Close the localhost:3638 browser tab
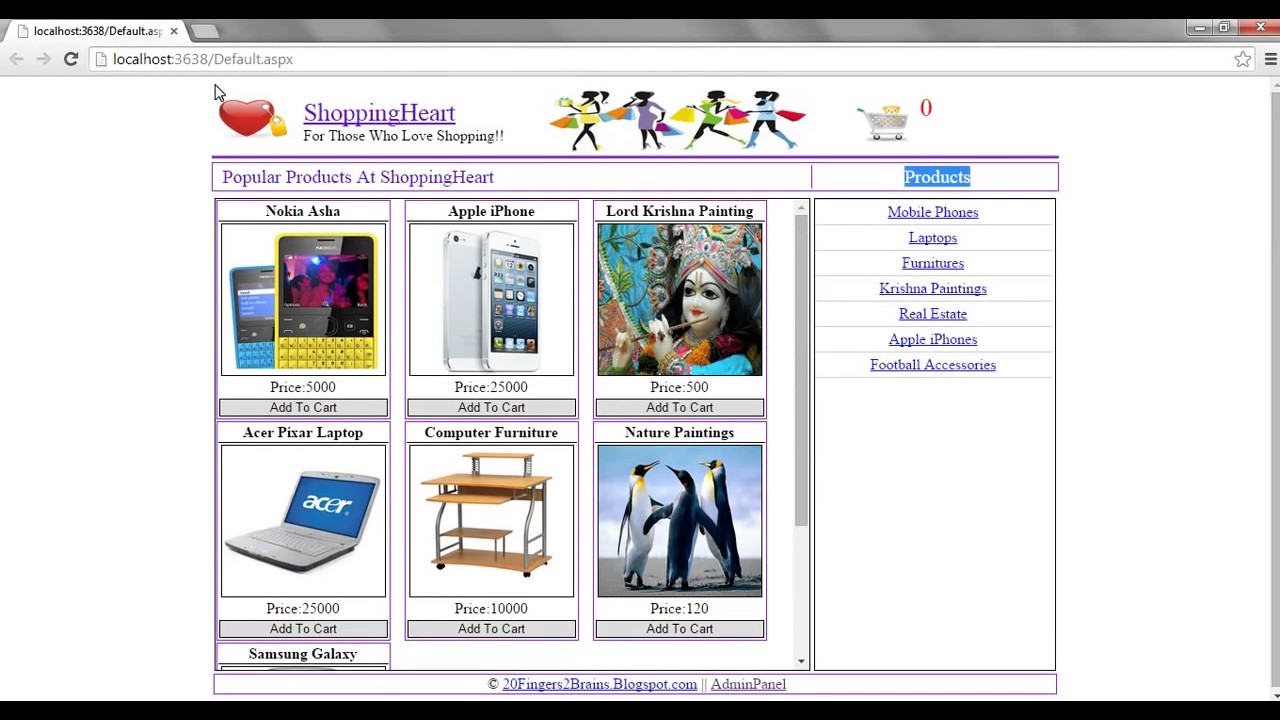The image size is (1280, 720). [x=173, y=31]
